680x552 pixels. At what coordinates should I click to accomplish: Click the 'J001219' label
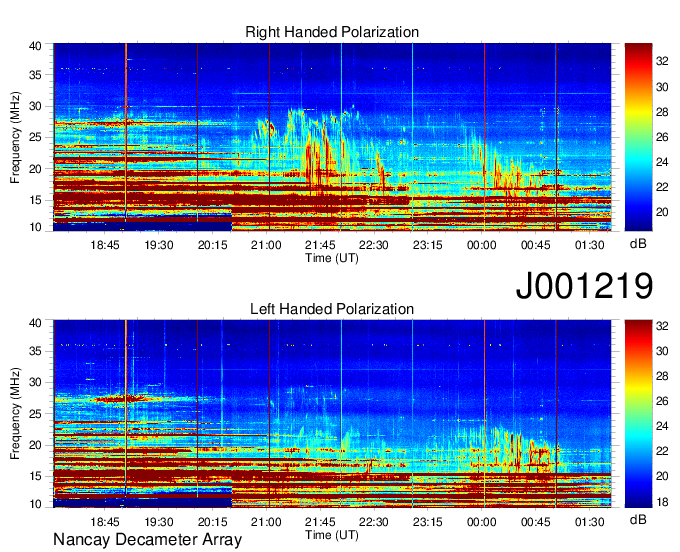[x=584, y=285]
